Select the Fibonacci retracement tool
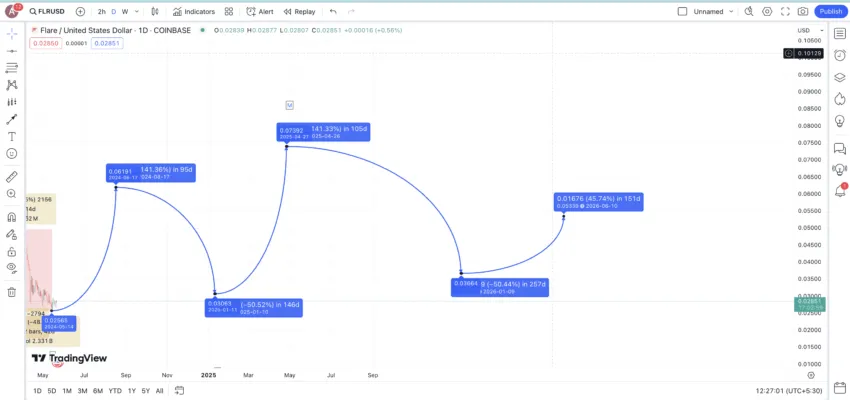 click(x=11, y=68)
